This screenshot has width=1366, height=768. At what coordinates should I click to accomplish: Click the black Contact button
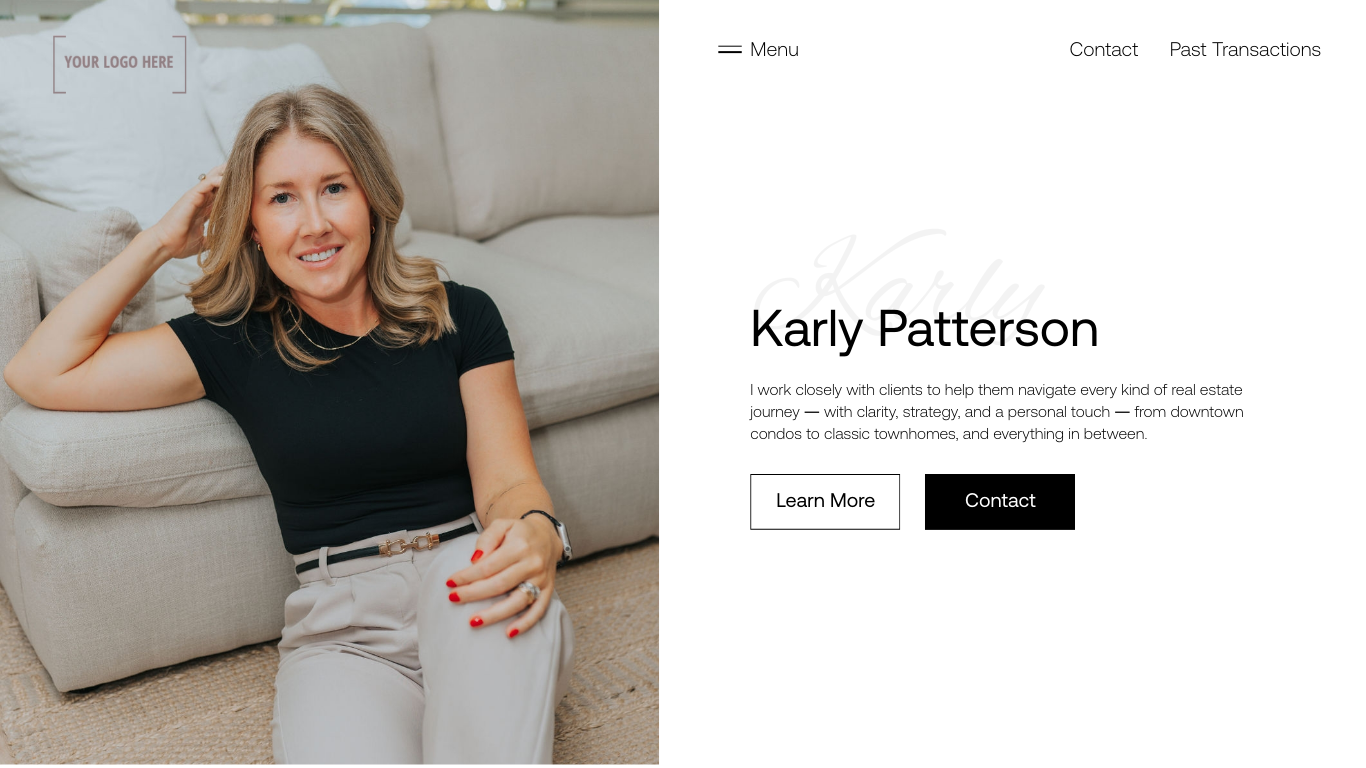pyautogui.click(x=1000, y=502)
